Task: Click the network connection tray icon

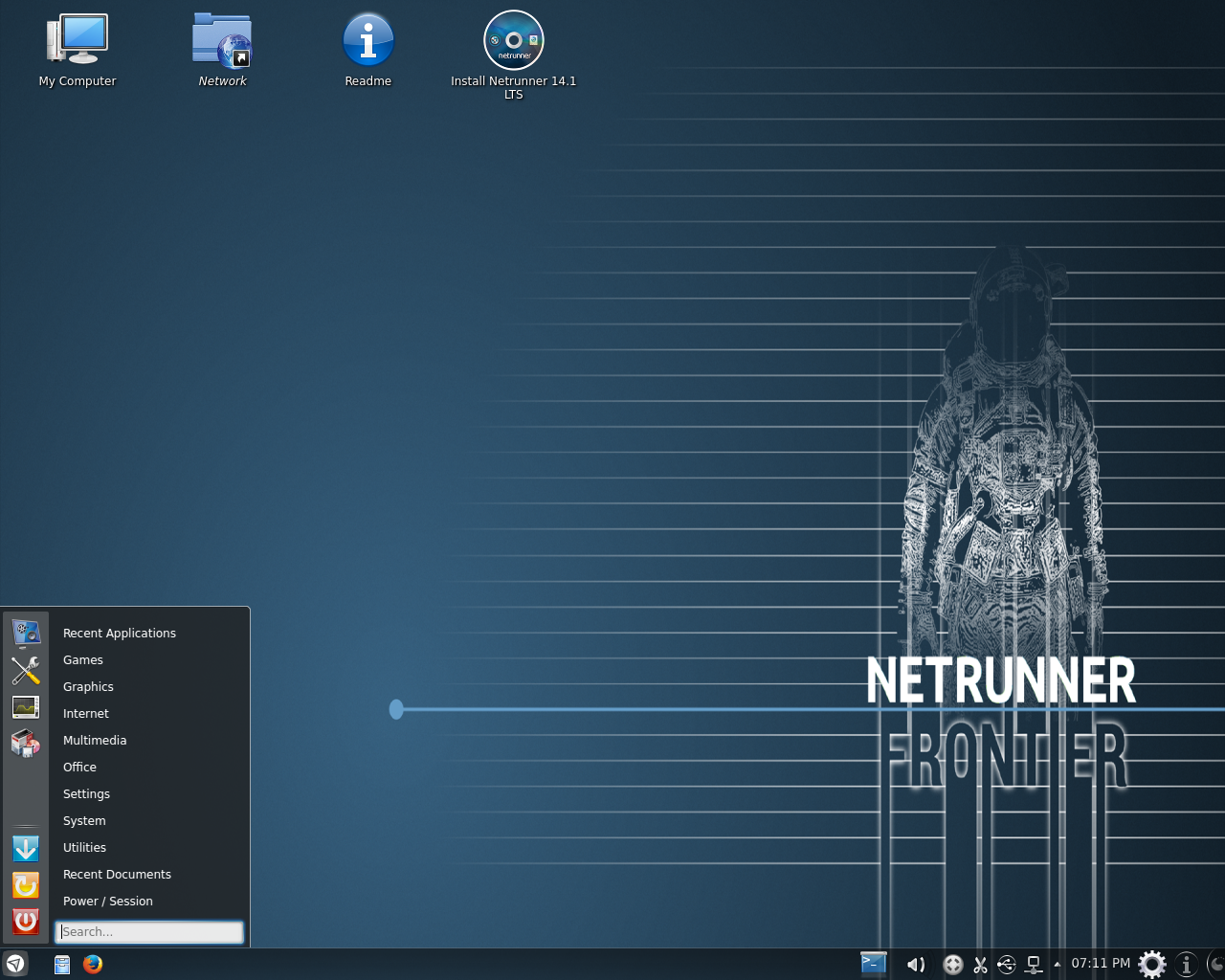Action: click(x=1034, y=965)
